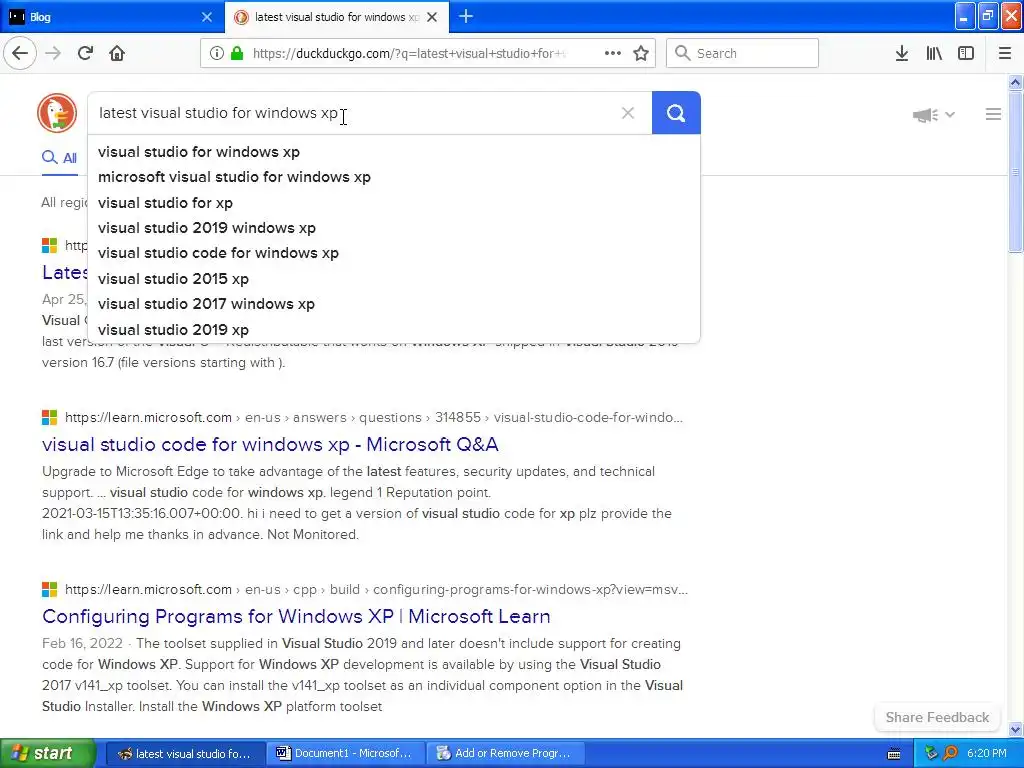Click the orange magnifier tray icon

coord(950,753)
